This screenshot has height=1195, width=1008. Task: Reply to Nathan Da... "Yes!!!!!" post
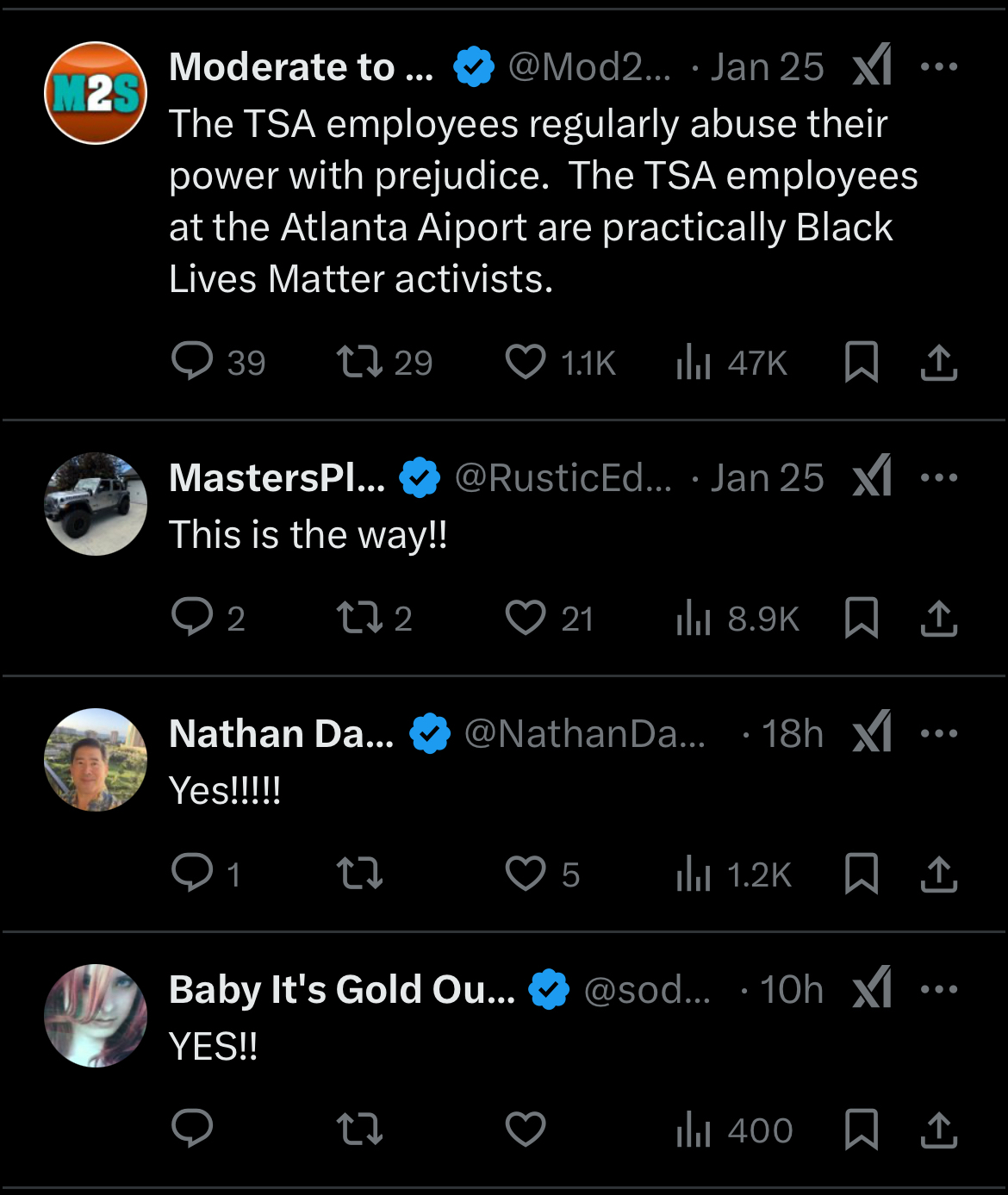(x=192, y=873)
